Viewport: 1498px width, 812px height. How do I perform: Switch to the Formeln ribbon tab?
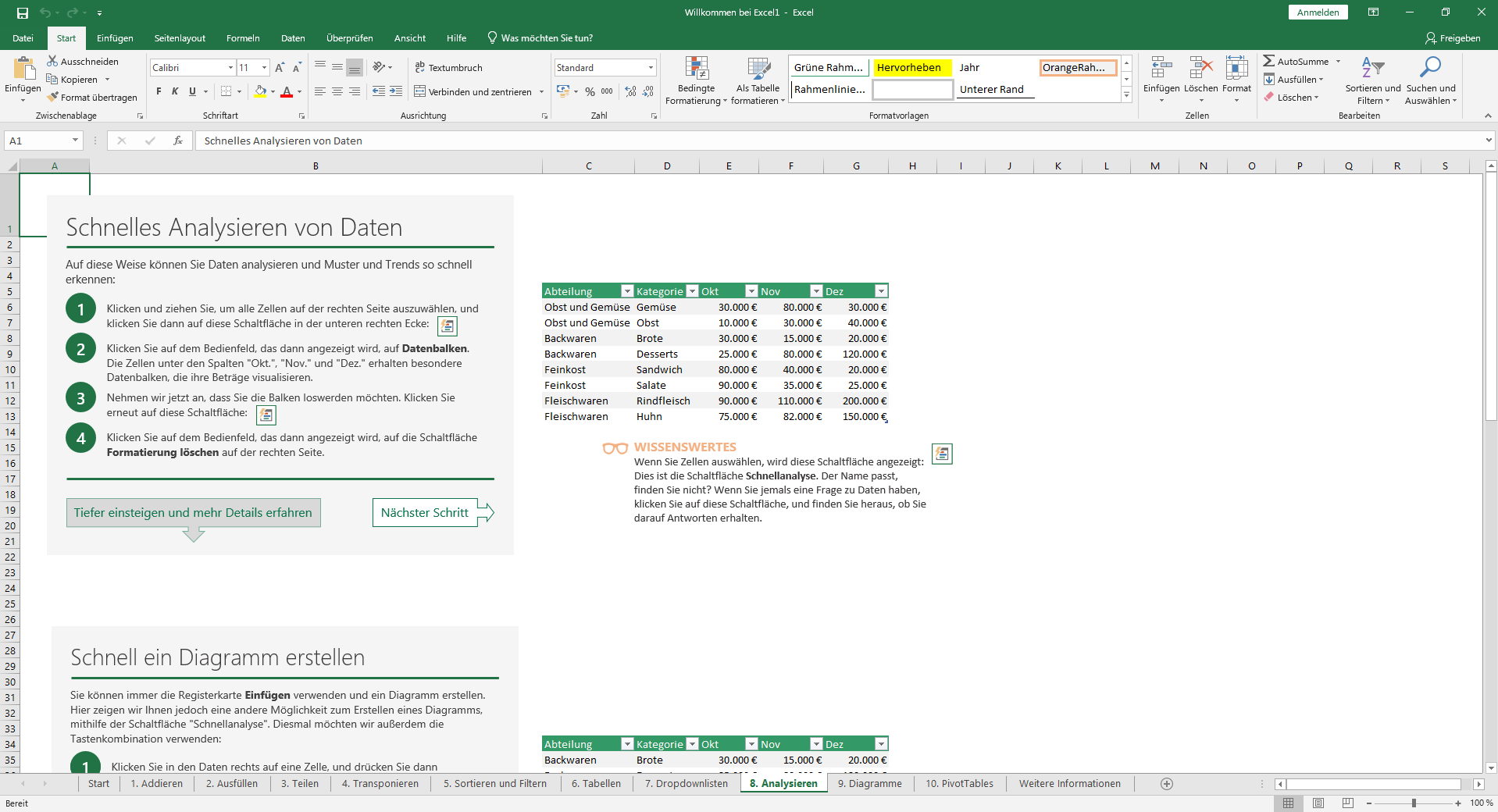tap(242, 37)
